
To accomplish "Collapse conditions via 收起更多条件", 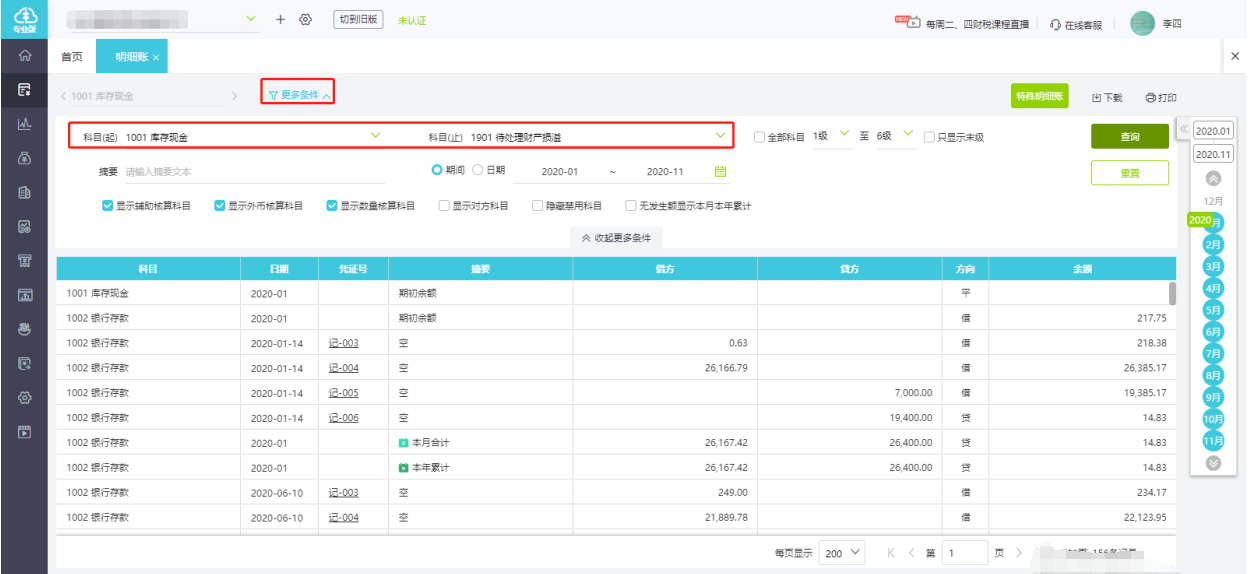I will pos(616,238).
